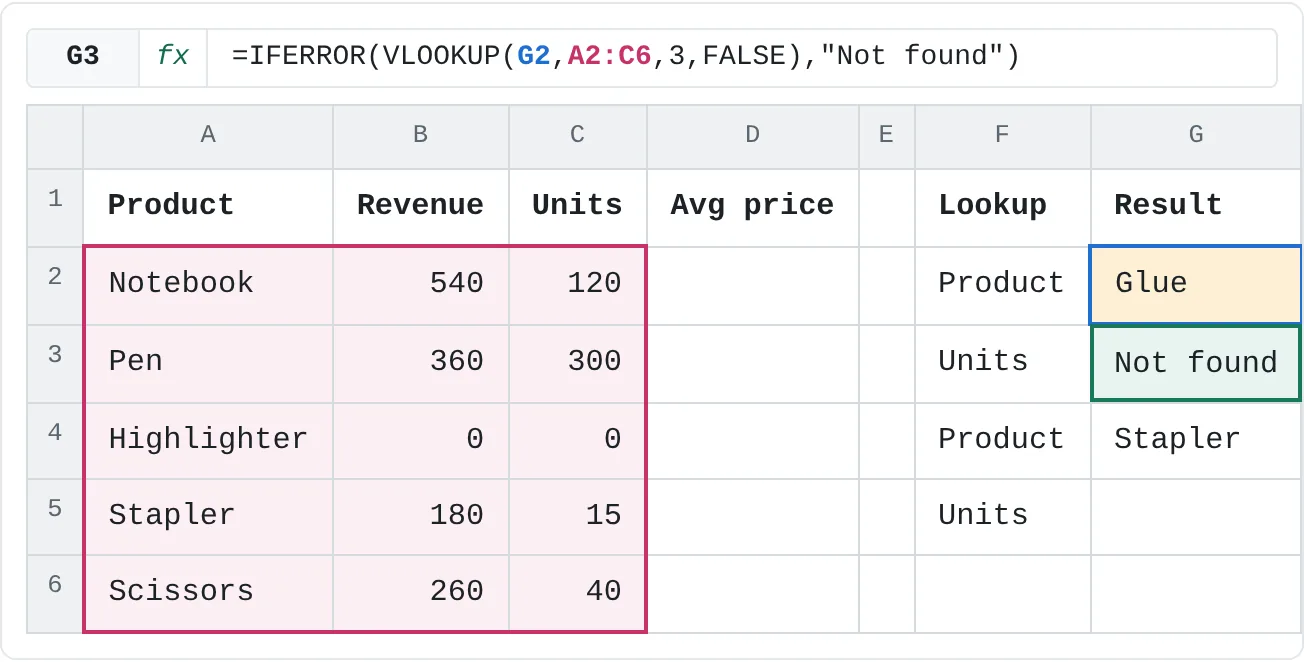1304x662 pixels.
Task: Click the "Scissors" cell
Action: tap(208, 594)
